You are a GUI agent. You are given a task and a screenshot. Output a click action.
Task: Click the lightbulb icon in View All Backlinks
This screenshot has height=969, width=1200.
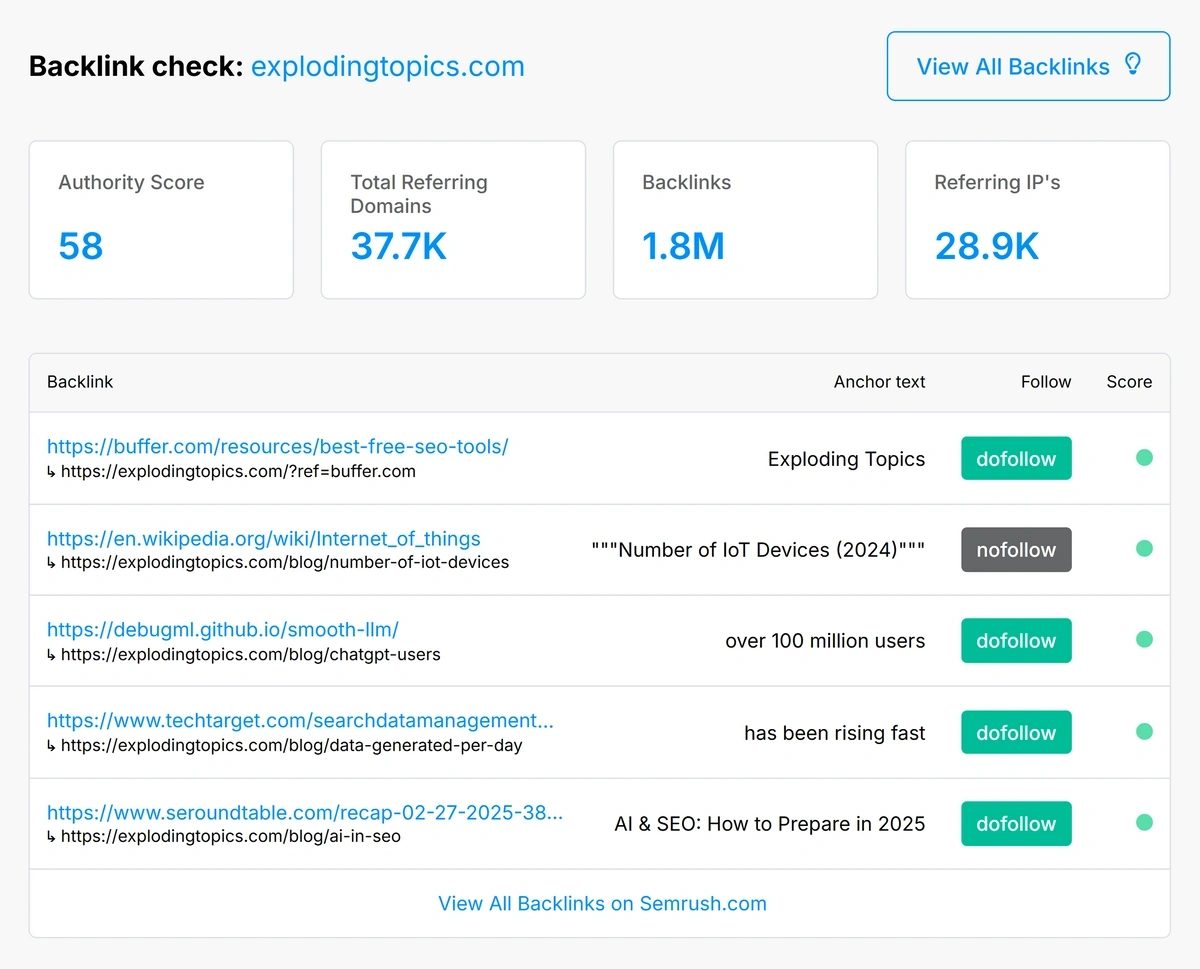click(x=1132, y=64)
